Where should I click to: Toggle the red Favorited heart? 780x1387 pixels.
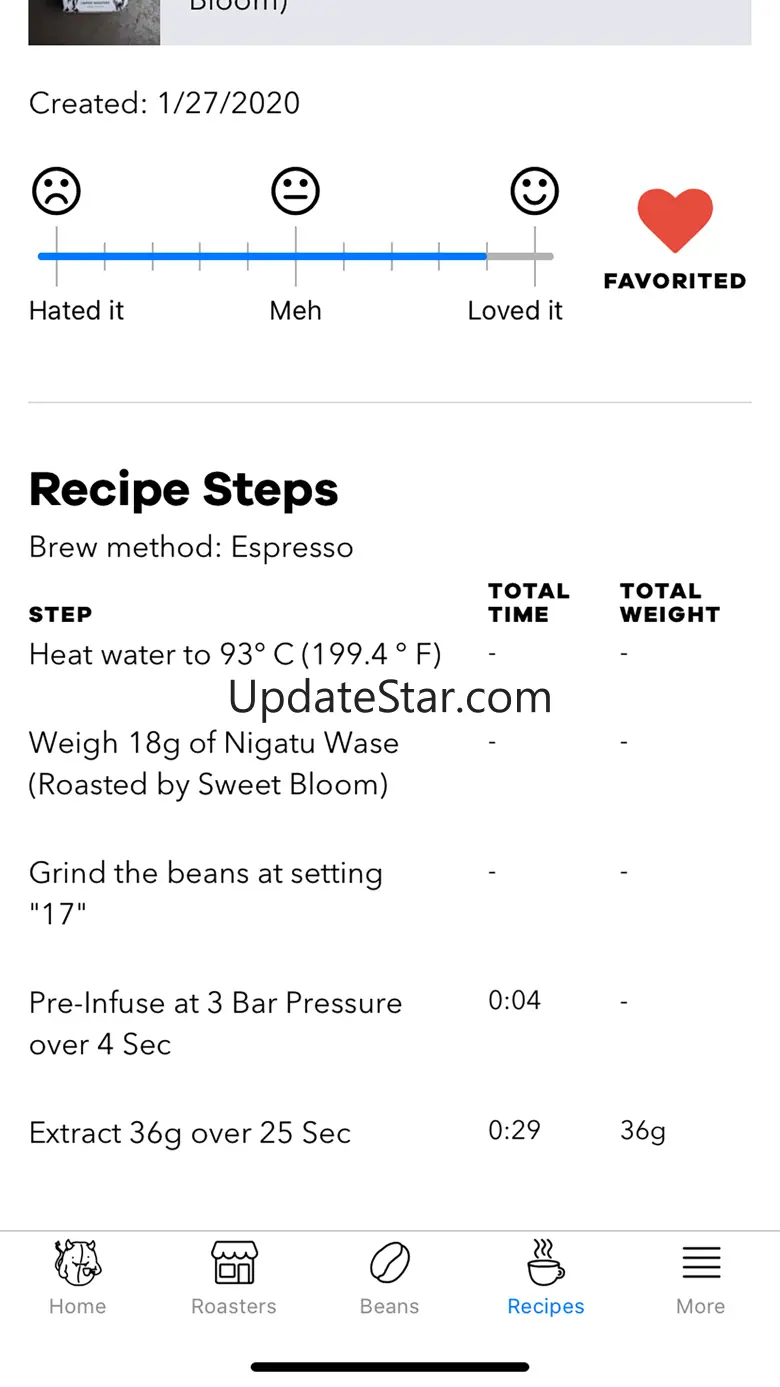click(675, 220)
